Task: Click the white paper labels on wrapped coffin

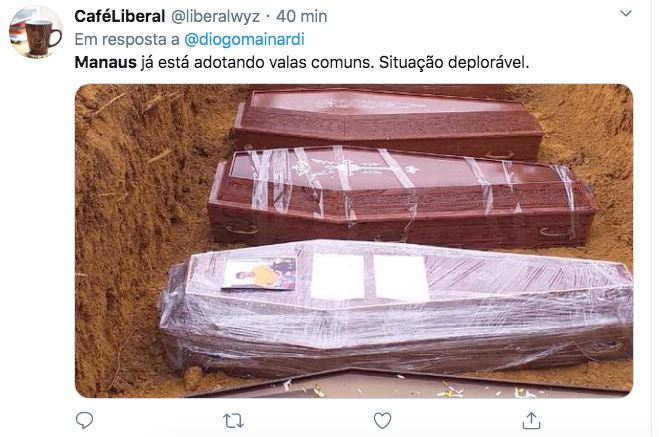Action: pyautogui.click(x=369, y=276)
